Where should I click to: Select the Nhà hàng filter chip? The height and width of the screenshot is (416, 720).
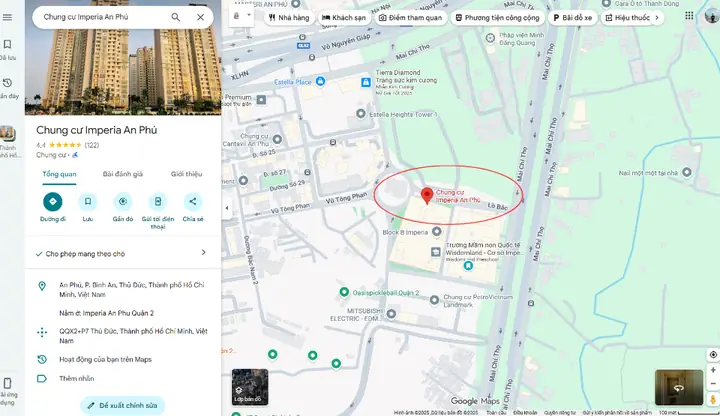coord(289,17)
